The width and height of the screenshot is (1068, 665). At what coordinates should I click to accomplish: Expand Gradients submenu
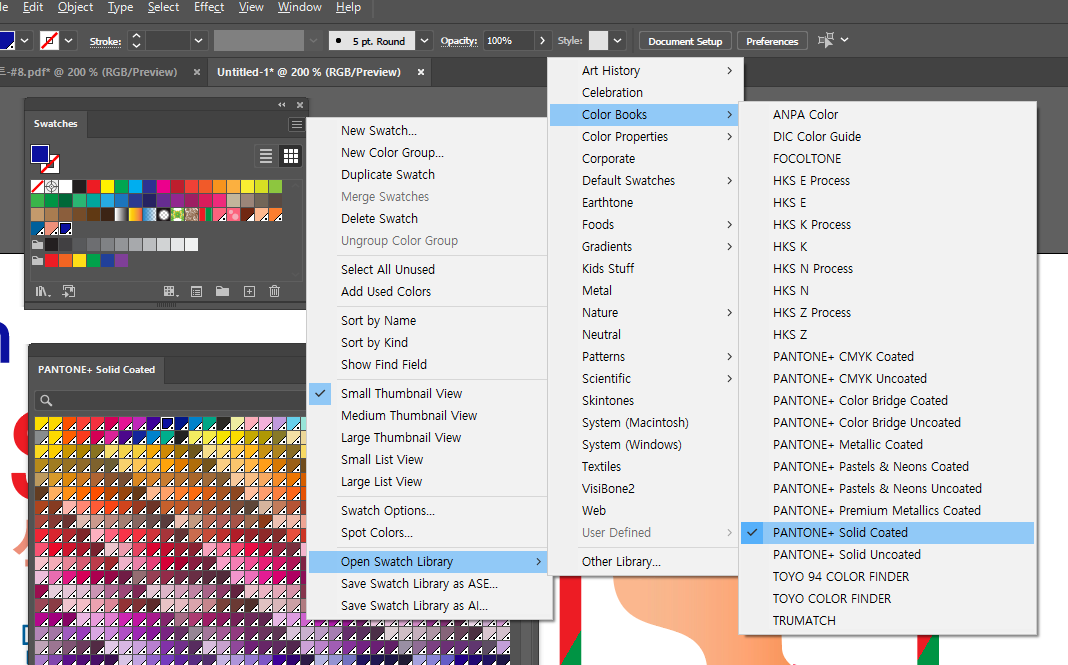click(x=645, y=247)
